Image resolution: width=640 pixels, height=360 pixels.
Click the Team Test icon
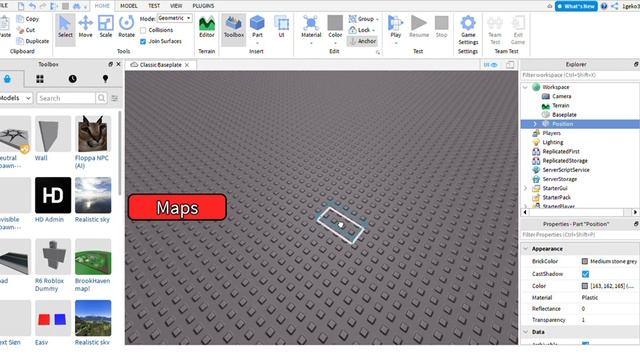[495, 30]
